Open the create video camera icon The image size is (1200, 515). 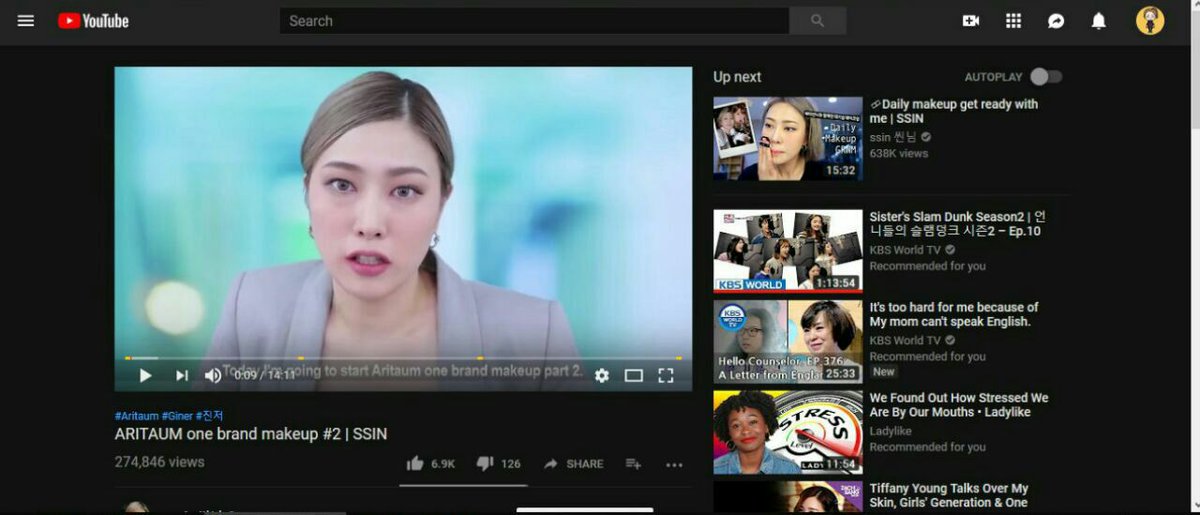tap(970, 21)
